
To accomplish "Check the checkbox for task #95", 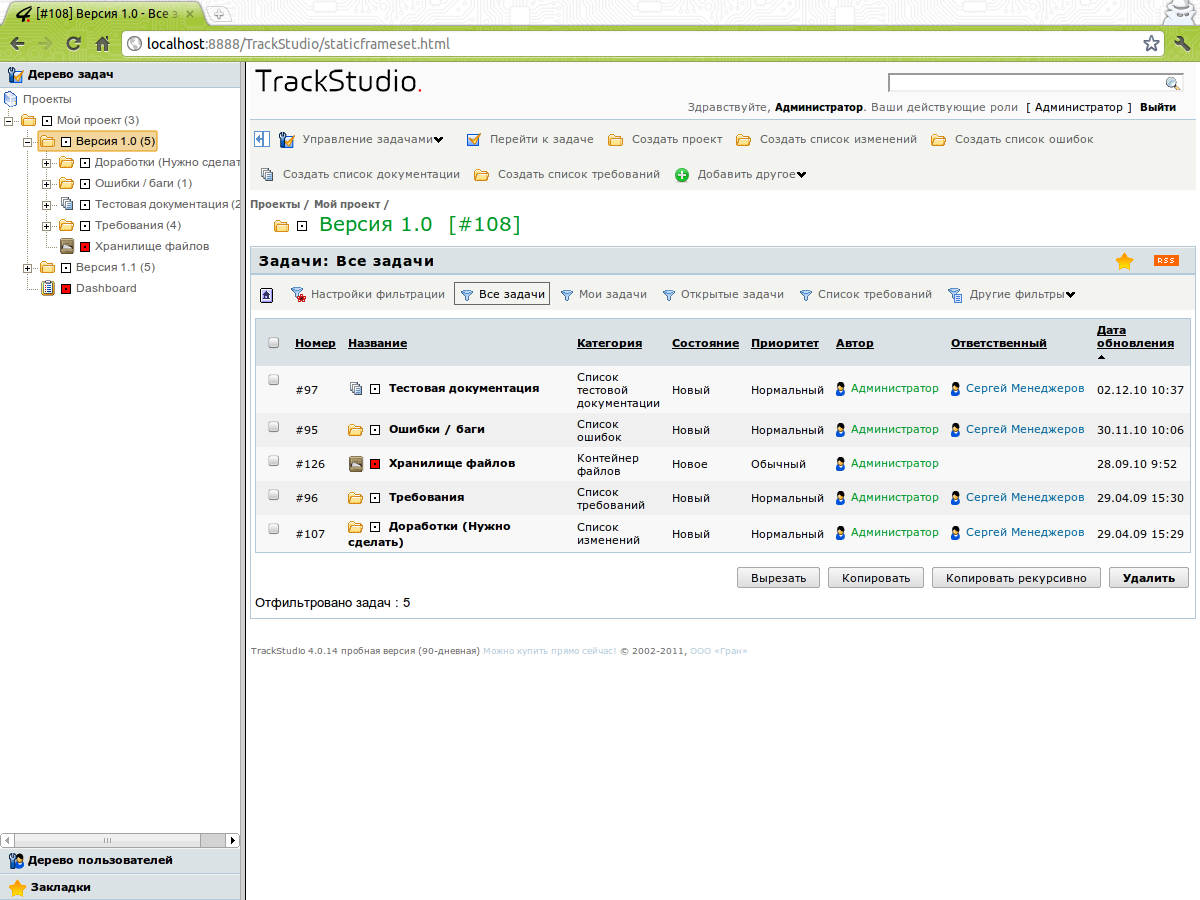I will (274, 426).
